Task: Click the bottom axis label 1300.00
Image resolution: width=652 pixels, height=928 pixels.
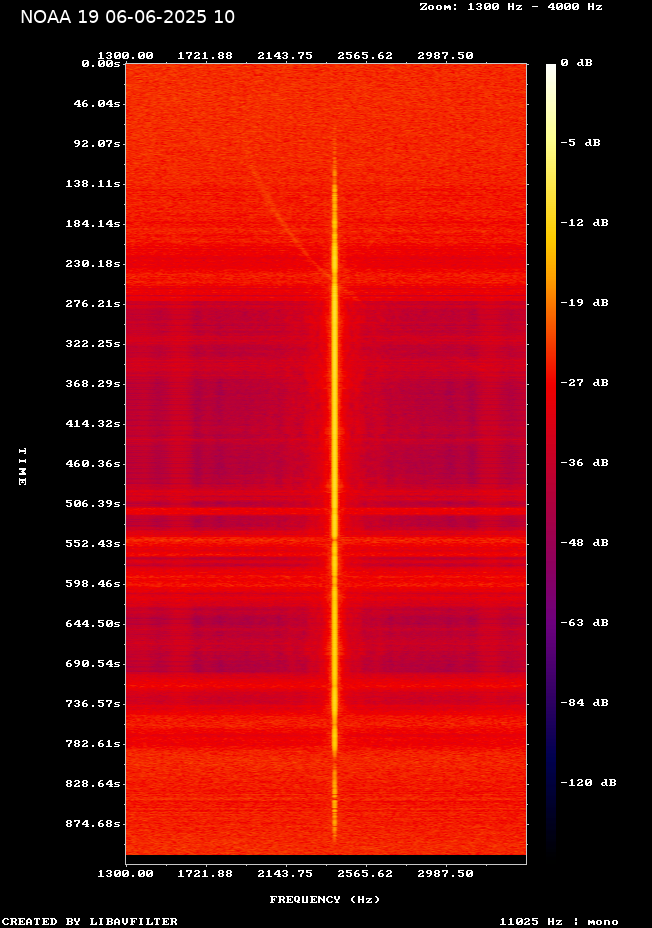Action: (125, 874)
